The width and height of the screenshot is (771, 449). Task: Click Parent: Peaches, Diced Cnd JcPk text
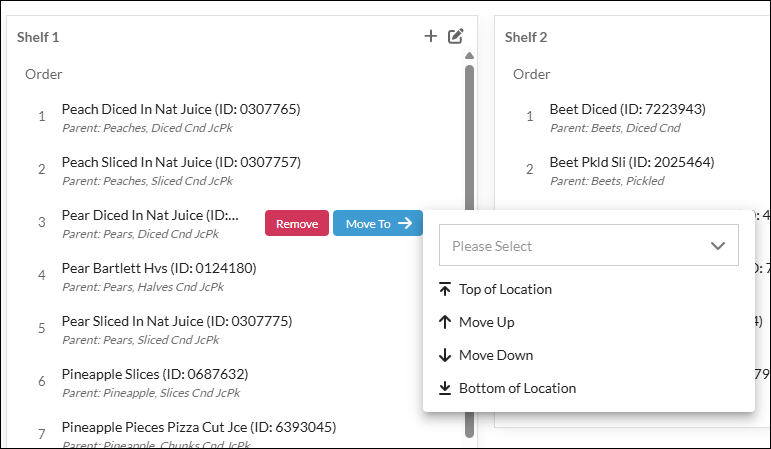click(x=147, y=128)
